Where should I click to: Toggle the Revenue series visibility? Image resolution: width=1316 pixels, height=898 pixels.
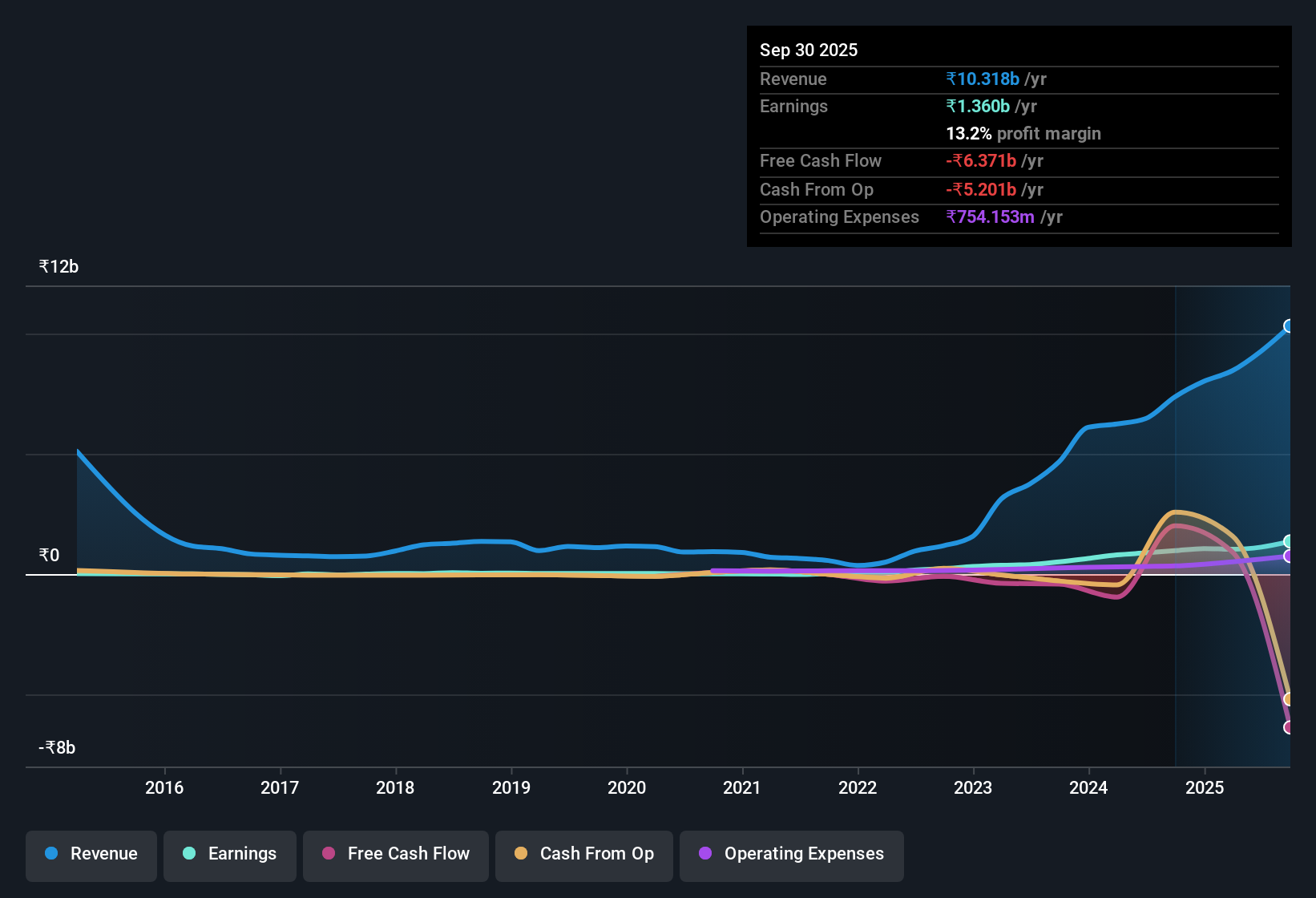click(x=91, y=855)
